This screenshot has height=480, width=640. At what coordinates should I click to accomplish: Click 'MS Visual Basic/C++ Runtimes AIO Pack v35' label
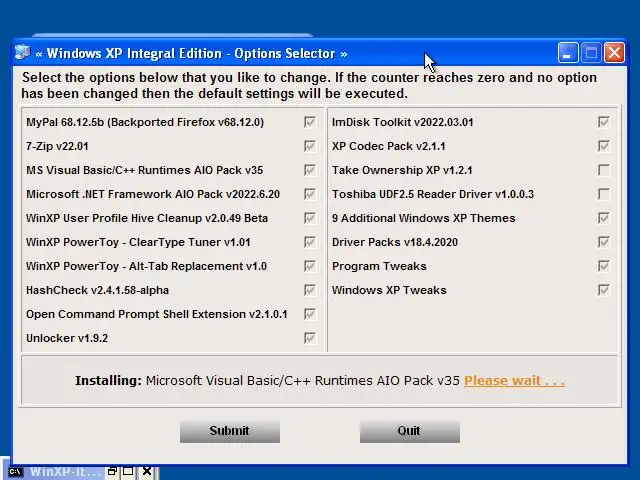pos(144,170)
